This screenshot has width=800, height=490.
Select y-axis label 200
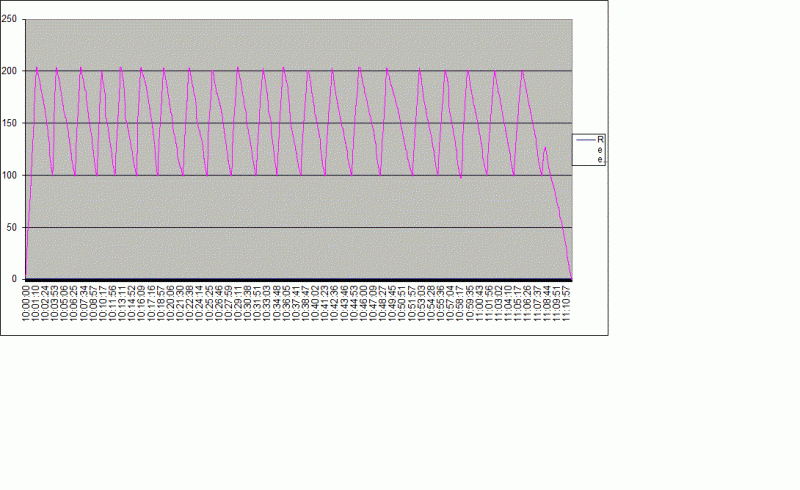tap(9, 71)
